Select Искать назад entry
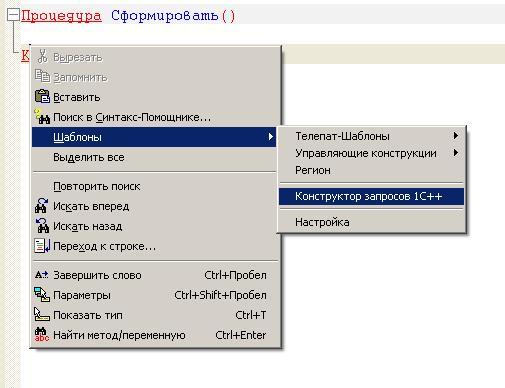 [x=154, y=226]
